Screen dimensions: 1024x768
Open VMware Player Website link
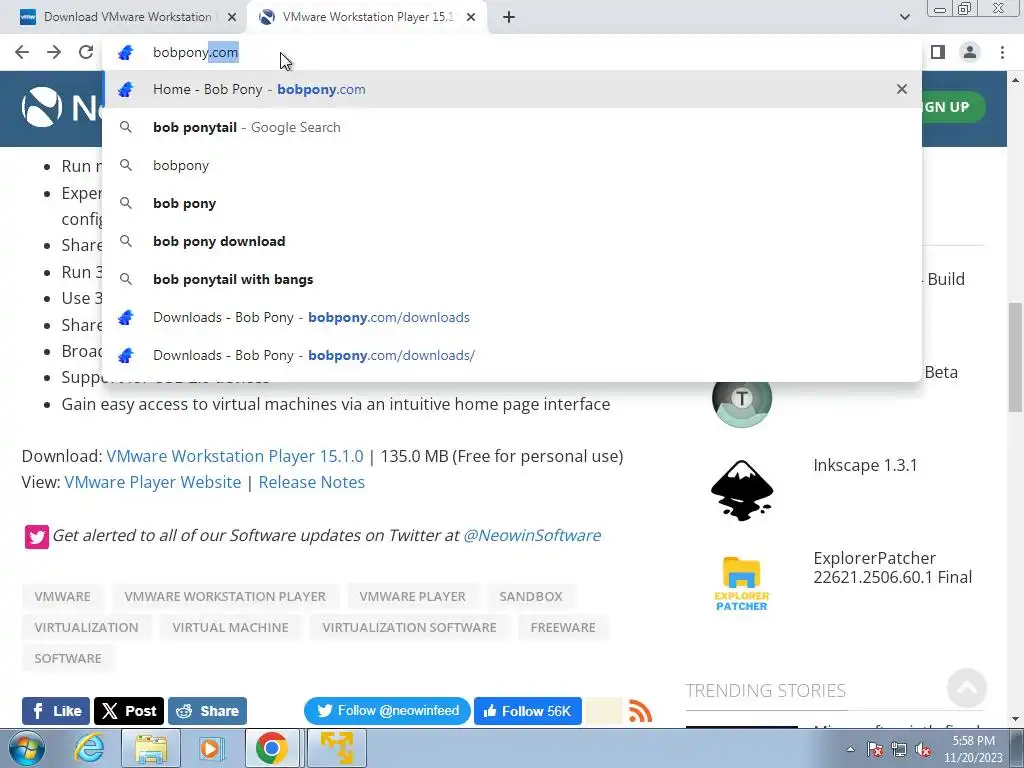153,482
